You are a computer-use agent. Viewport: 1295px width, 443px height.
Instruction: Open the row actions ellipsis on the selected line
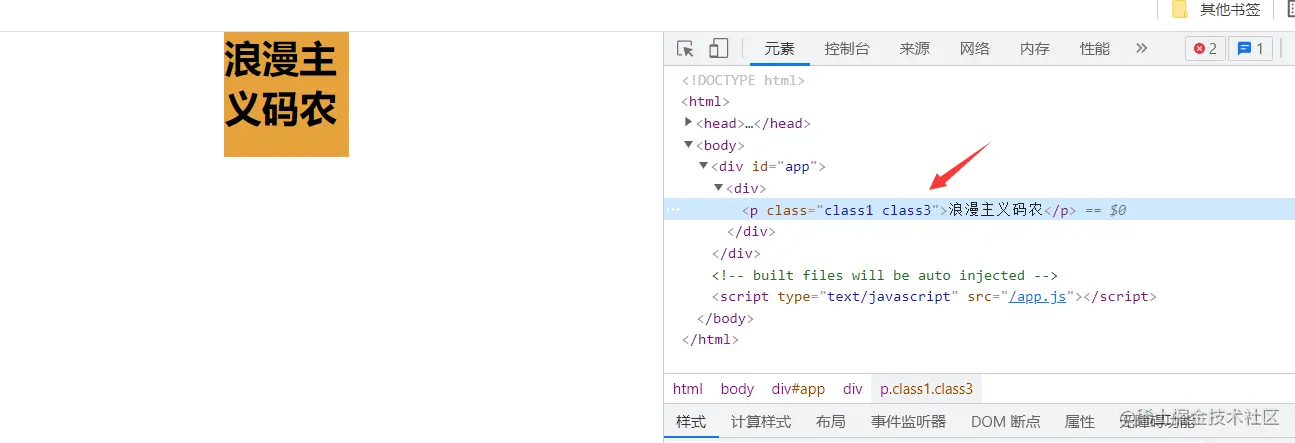(x=673, y=210)
